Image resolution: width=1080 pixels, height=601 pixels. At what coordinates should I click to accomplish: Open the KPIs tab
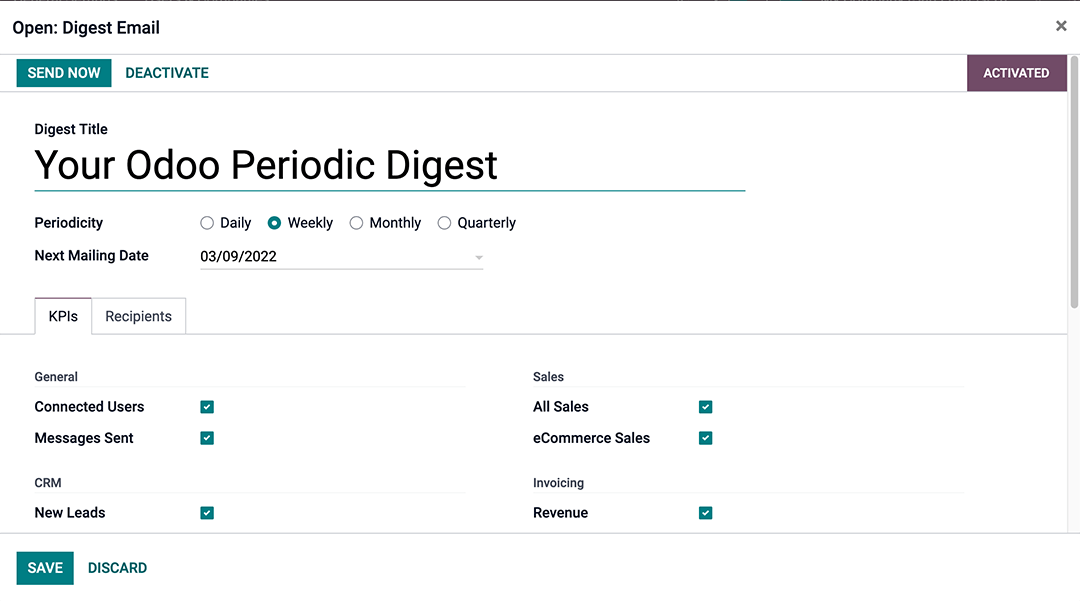click(62, 316)
